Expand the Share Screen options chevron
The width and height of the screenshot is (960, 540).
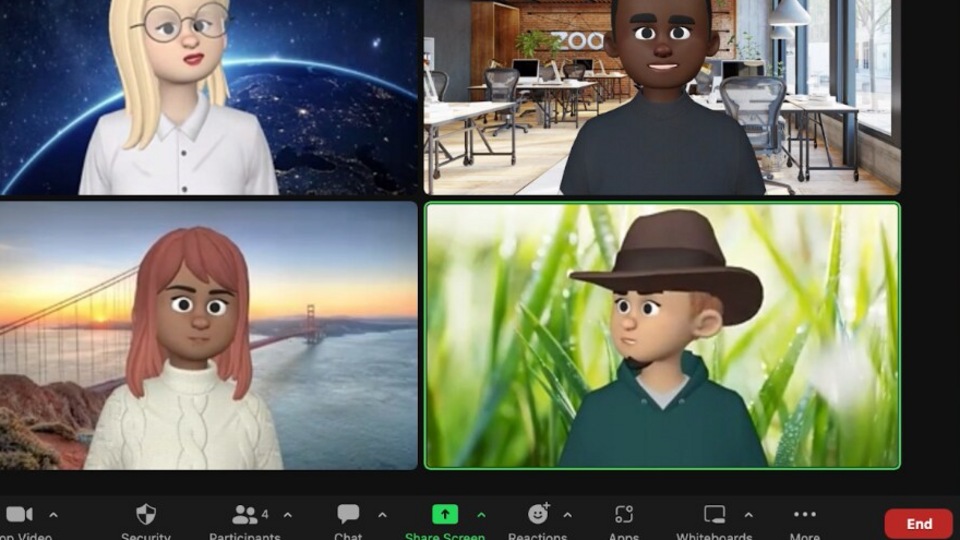coord(481,515)
